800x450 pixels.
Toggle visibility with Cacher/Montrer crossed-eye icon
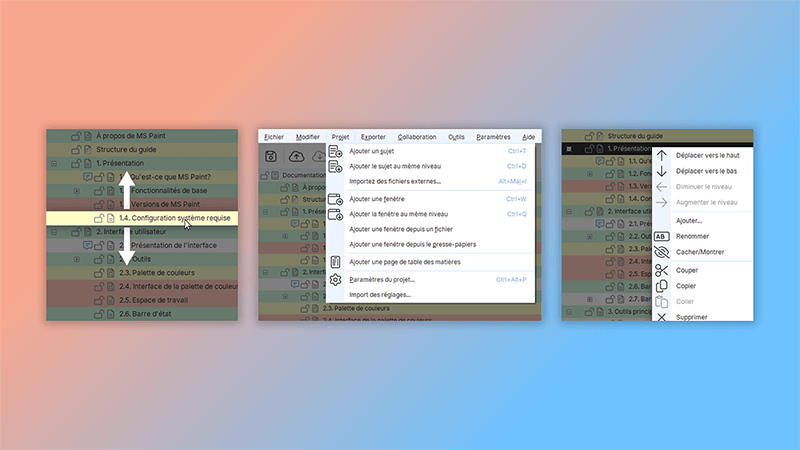coord(661,252)
